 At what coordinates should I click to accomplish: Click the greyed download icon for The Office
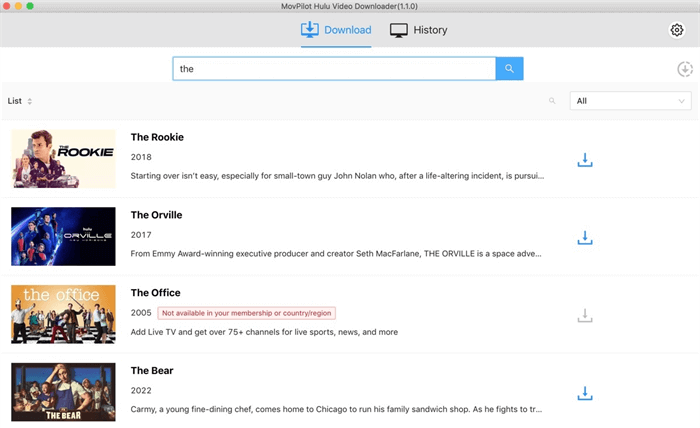tap(585, 316)
